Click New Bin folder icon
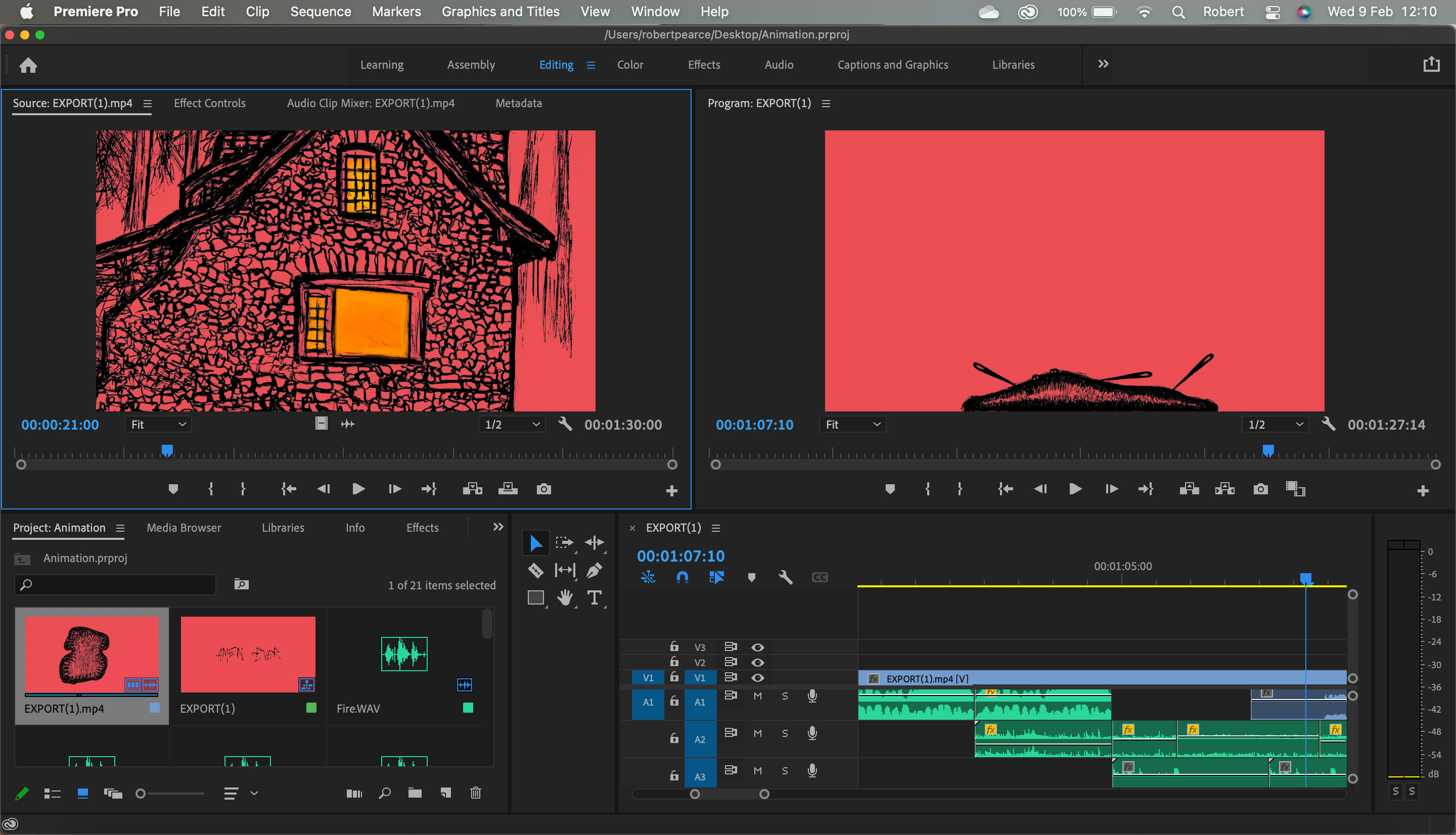This screenshot has height=835, width=1456. pos(415,793)
